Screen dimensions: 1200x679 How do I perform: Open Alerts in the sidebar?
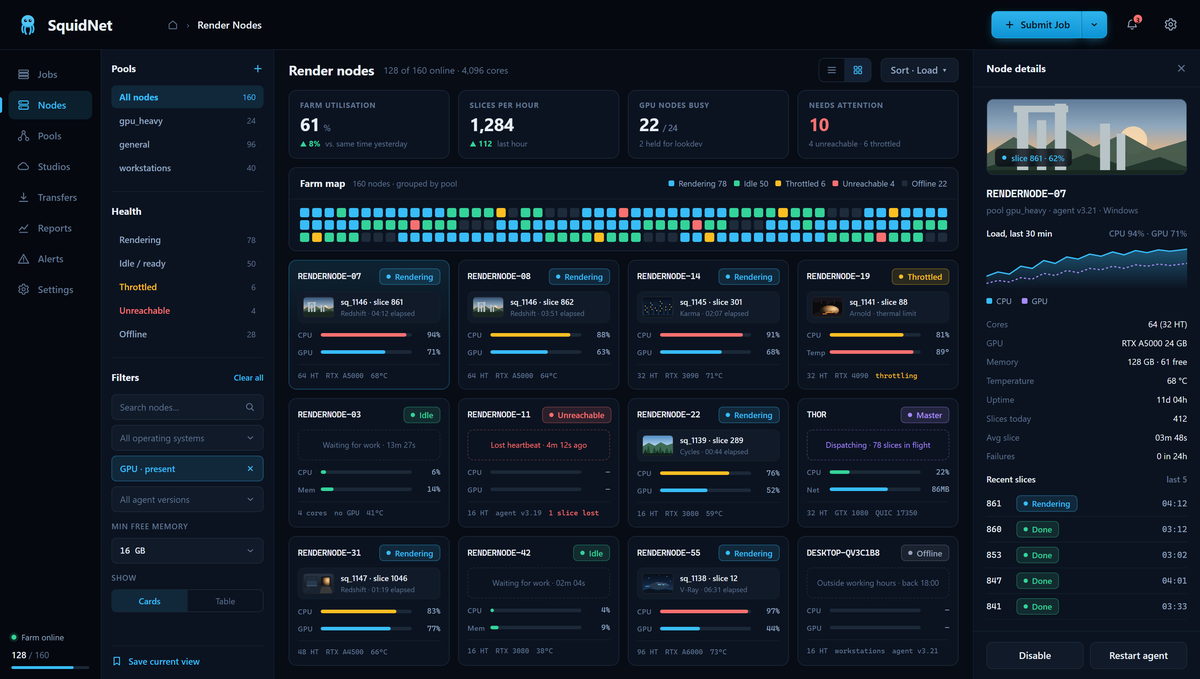pyautogui.click(x=50, y=259)
